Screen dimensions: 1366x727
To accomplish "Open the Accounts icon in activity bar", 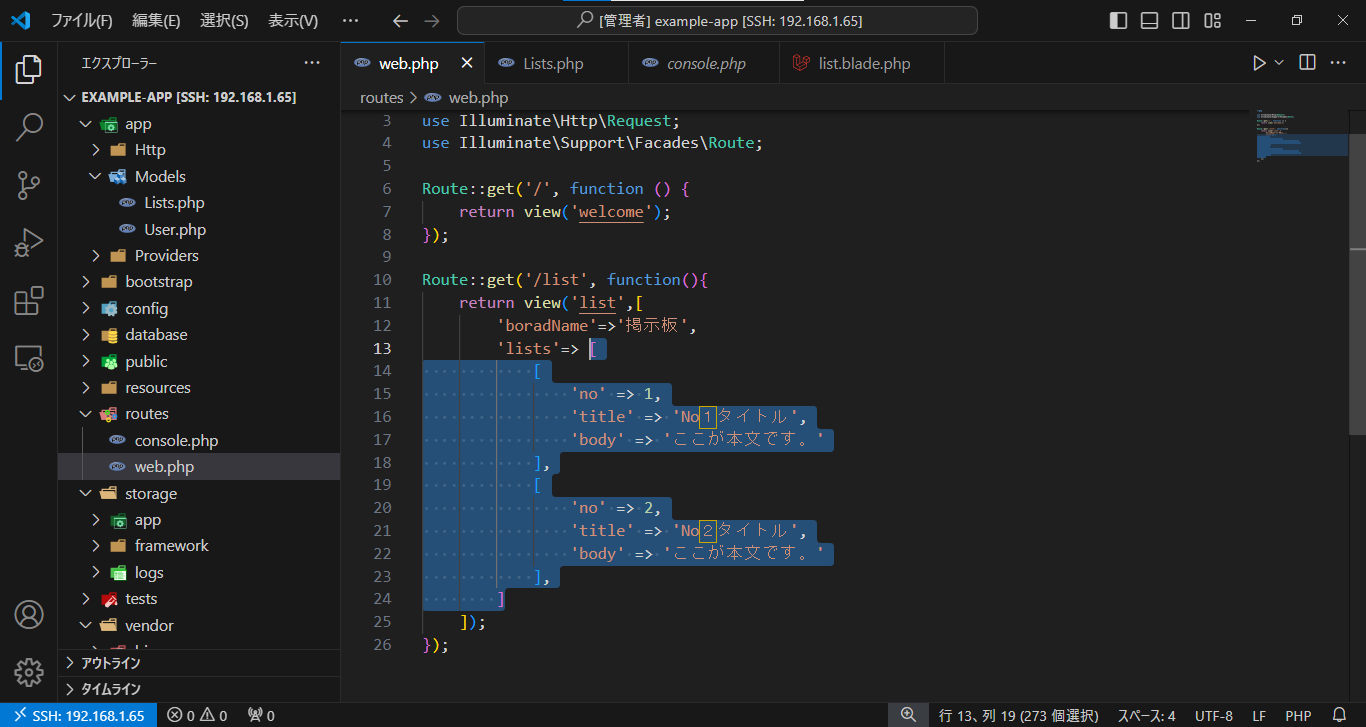I will [29, 614].
